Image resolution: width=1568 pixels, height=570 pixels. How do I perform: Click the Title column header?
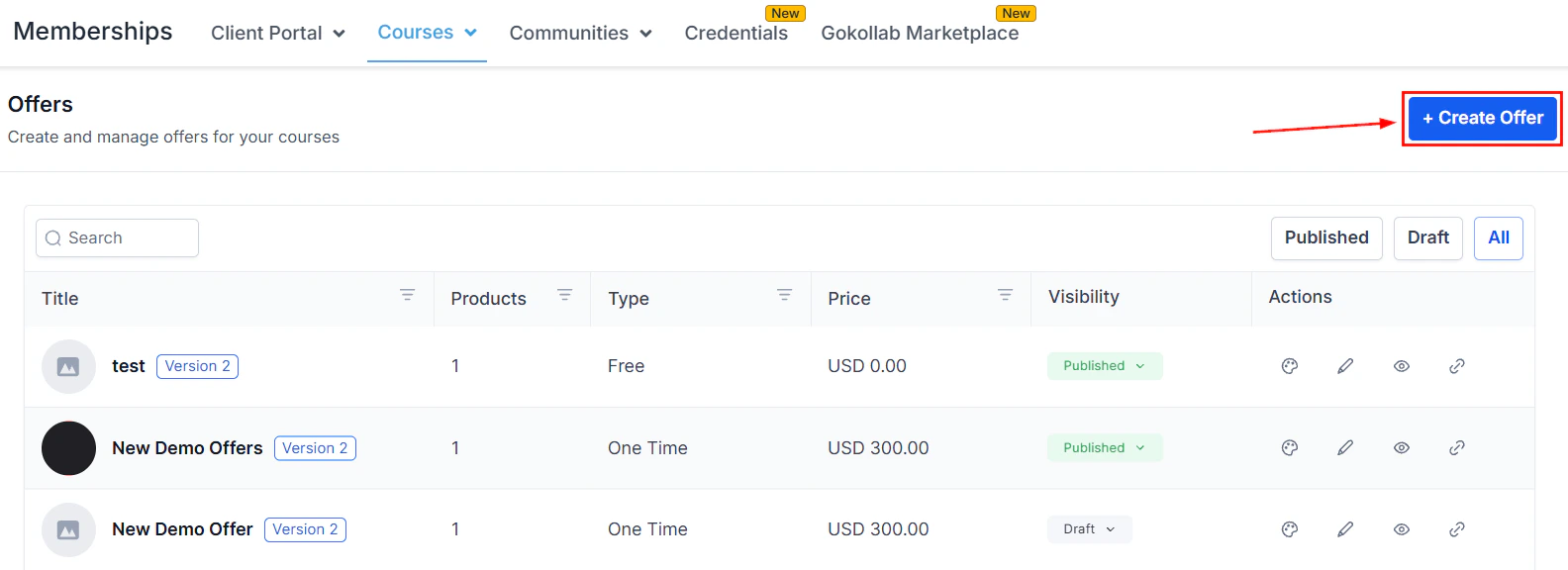(59, 299)
